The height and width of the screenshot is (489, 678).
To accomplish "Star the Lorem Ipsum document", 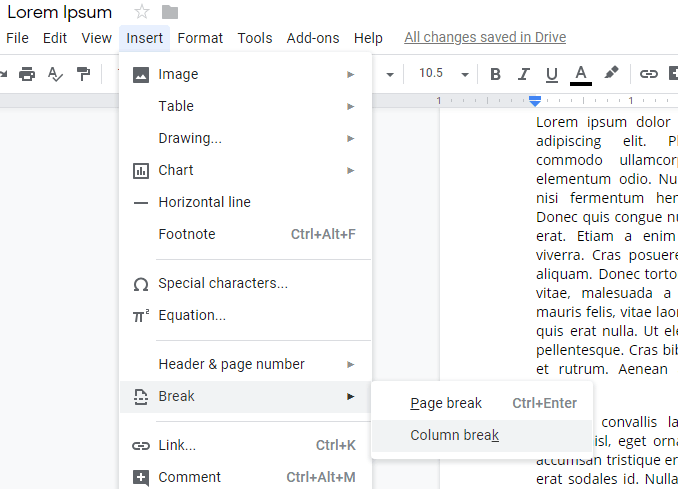I will point(142,12).
